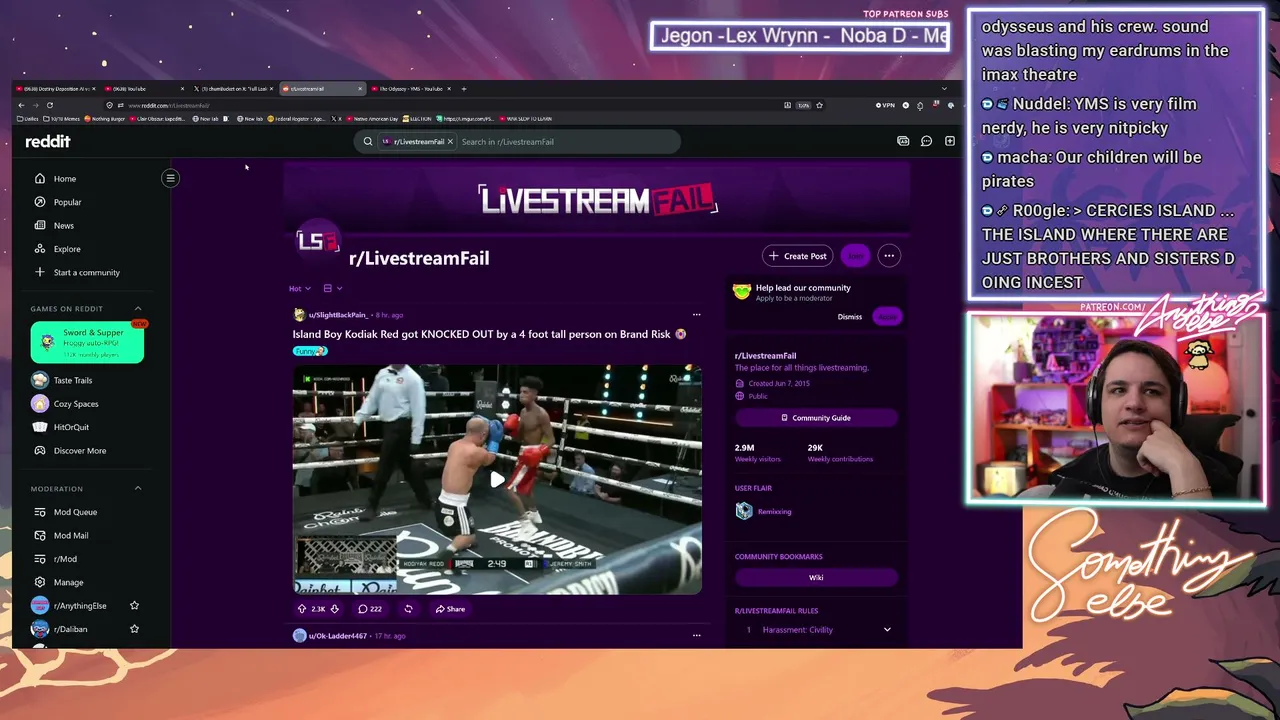The height and width of the screenshot is (720, 1280).
Task: Open the Native American Day bookmark
Action: pos(373,119)
